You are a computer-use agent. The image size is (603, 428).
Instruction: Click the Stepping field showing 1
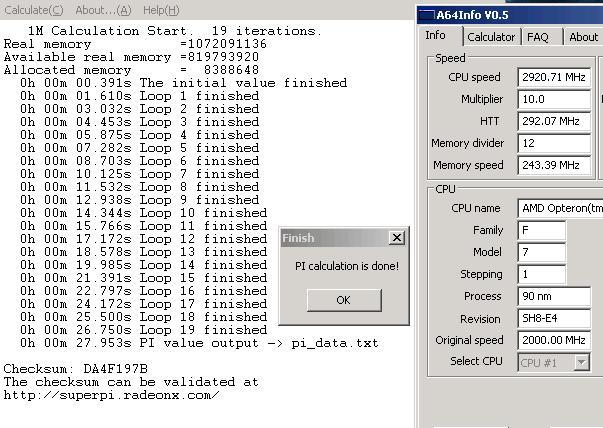click(x=541, y=274)
